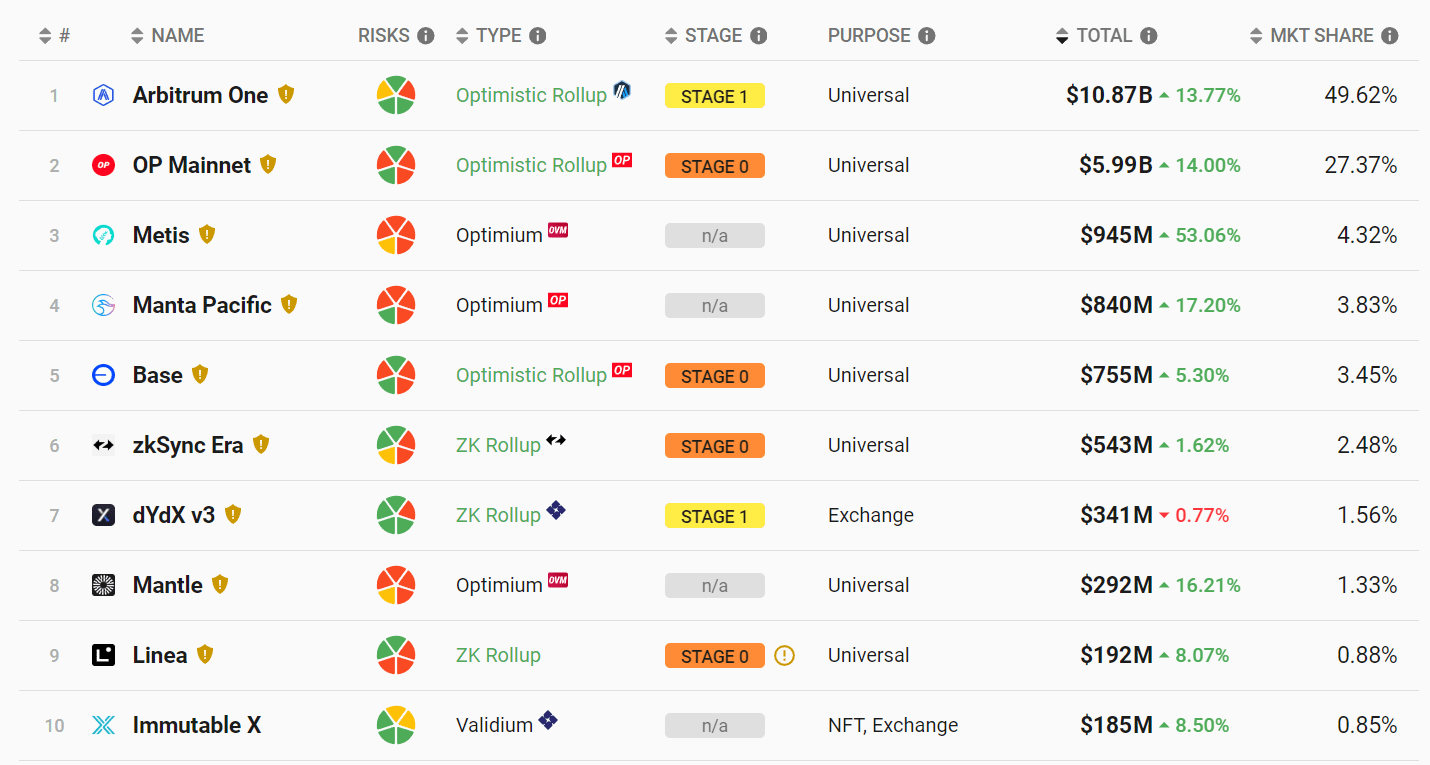
Task: Select the Mantle table row name
Action: click(168, 585)
